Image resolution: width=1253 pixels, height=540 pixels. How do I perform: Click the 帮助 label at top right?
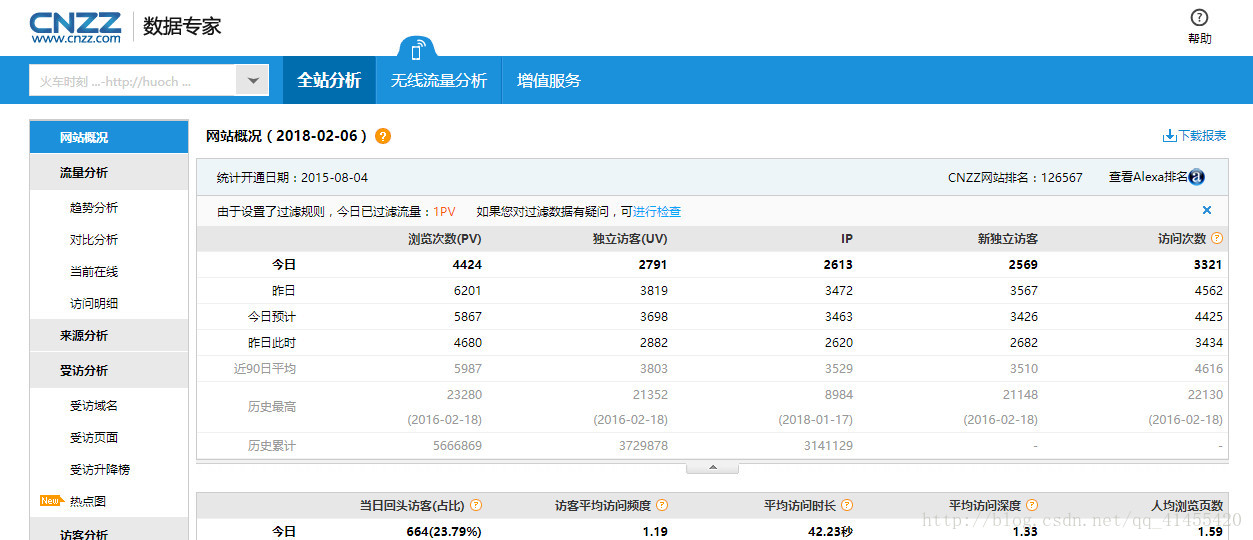pyautogui.click(x=1199, y=39)
